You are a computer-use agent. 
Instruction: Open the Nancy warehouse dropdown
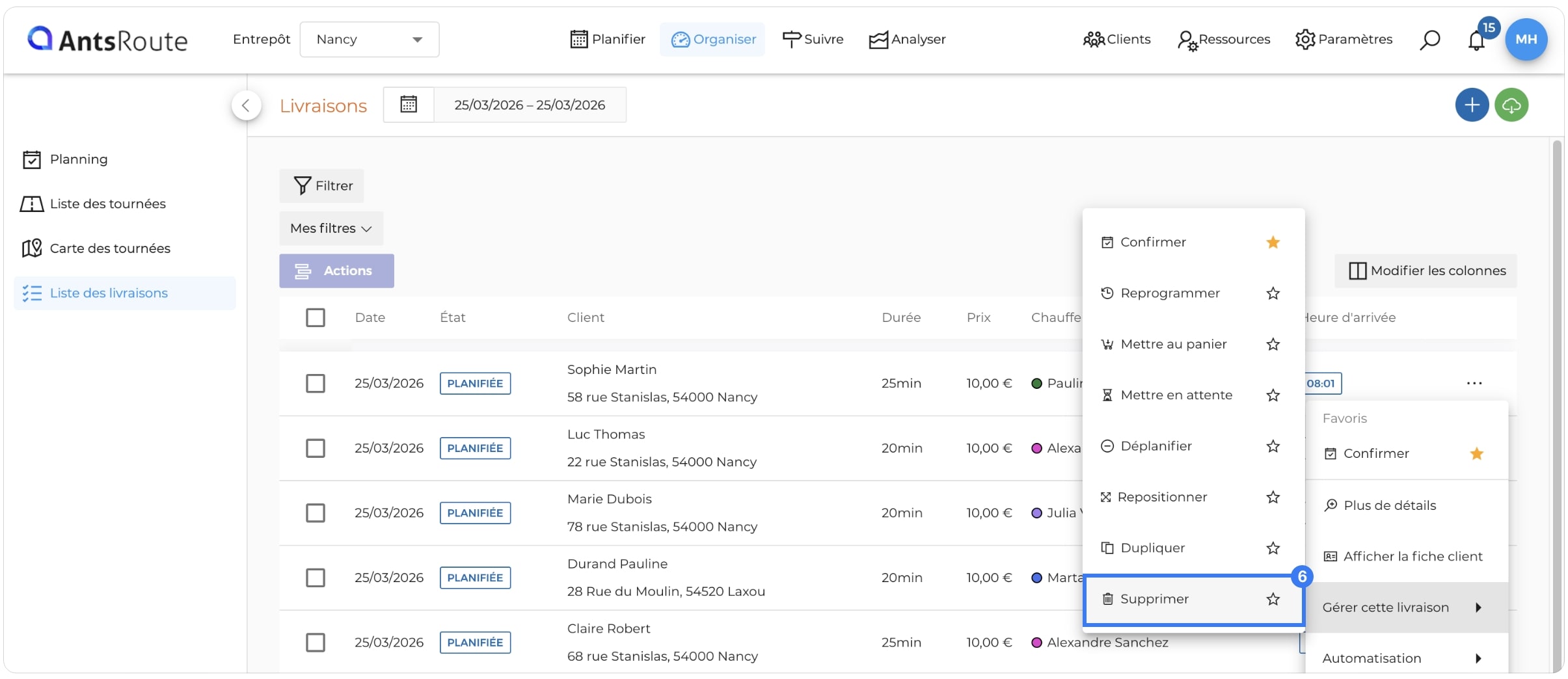point(370,40)
